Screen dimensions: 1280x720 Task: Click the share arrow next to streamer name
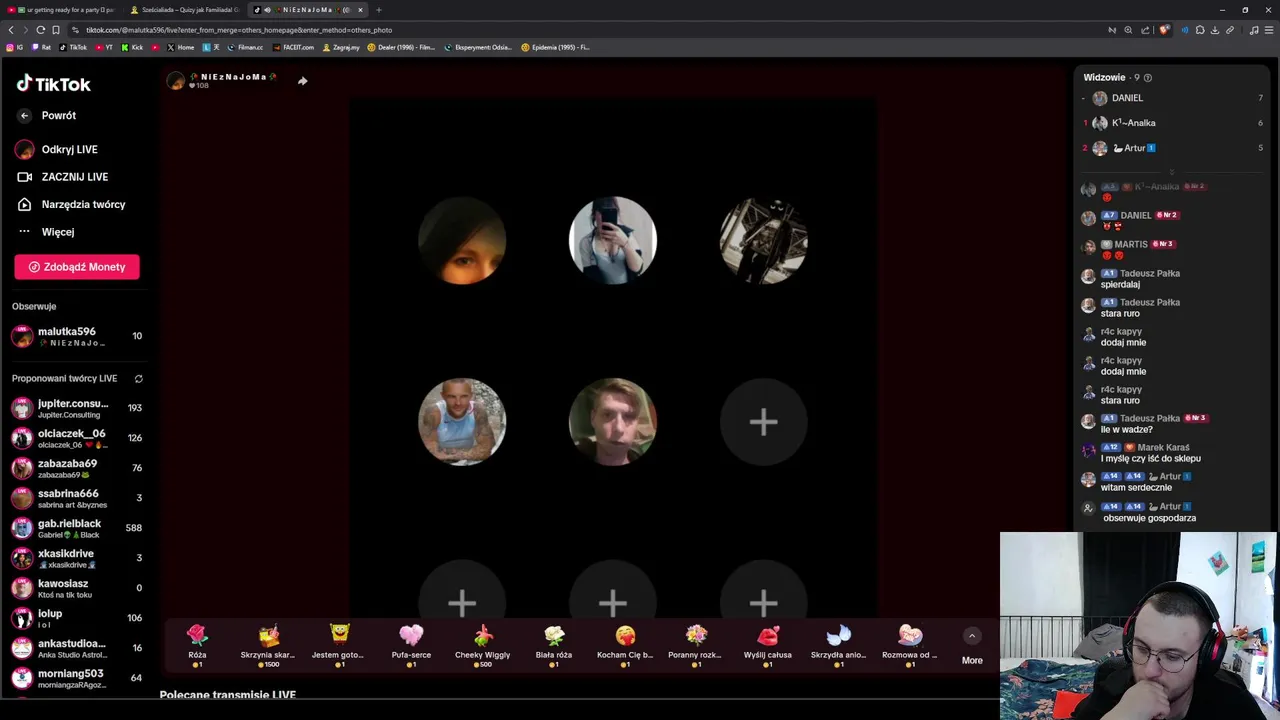(x=302, y=81)
